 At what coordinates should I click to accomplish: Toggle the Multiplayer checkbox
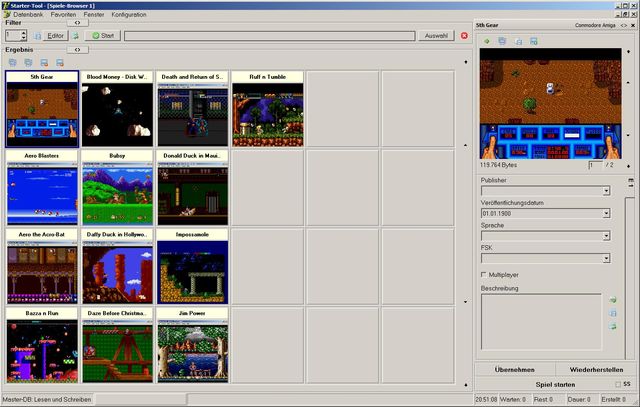coord(484,275)
